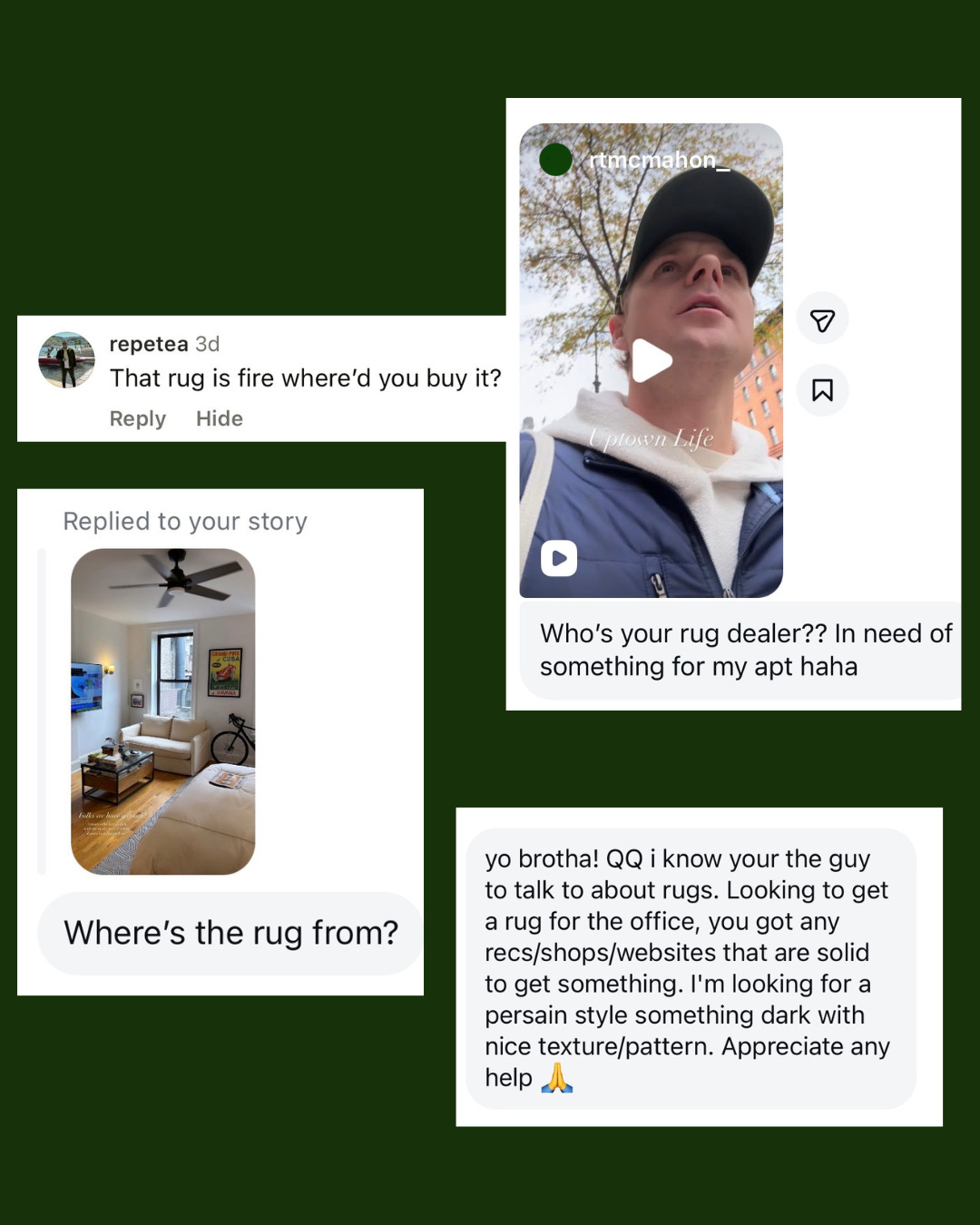The image size is (980, 1225).
Task: Open the green profile circle beside rtmcmahon_
Action: click(555, 160)
